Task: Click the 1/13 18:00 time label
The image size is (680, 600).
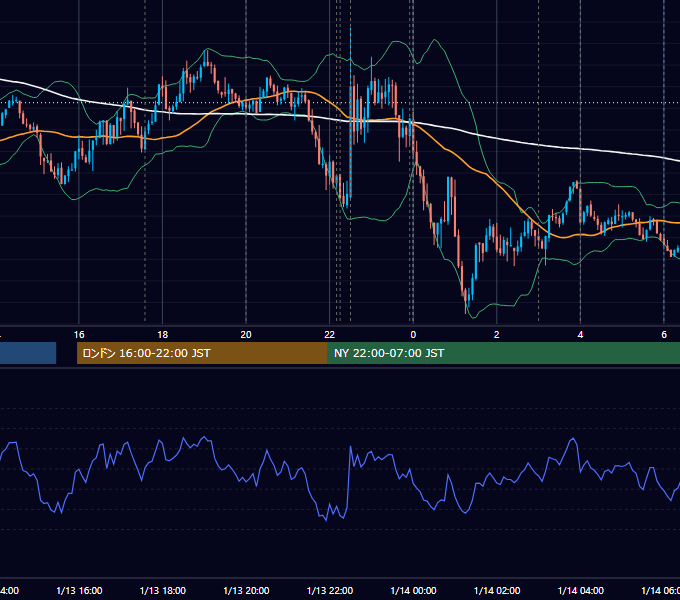Action: pos(163,590)
